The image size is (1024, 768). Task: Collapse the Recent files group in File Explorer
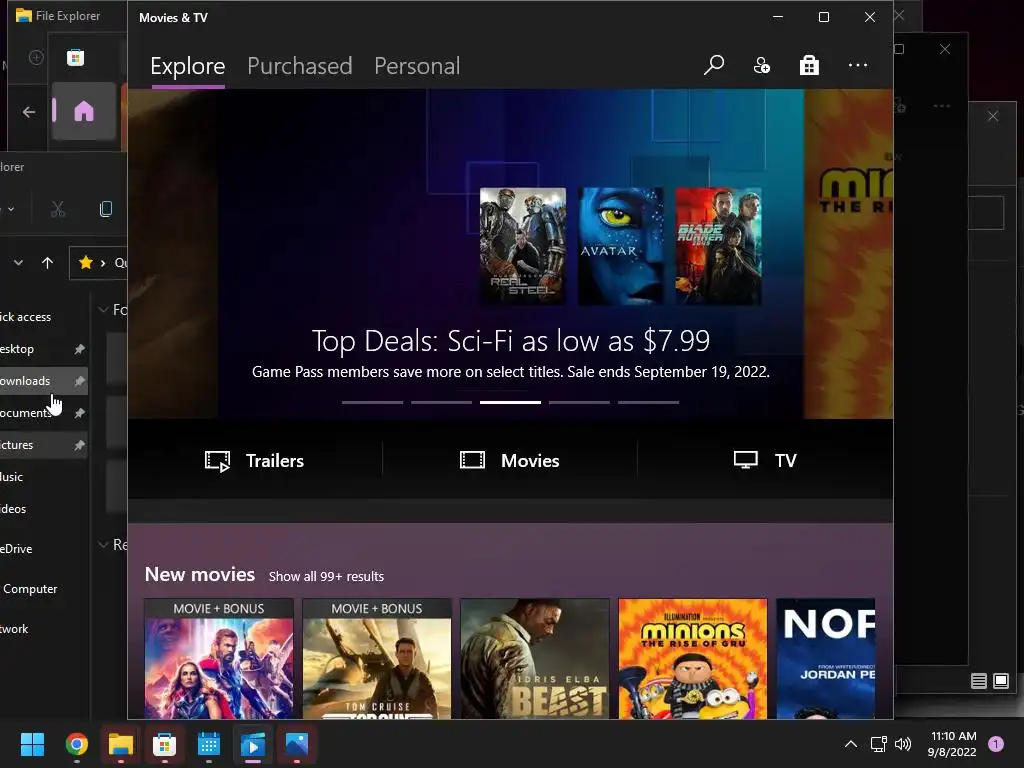pyautogui.click(x=103, y=544)
